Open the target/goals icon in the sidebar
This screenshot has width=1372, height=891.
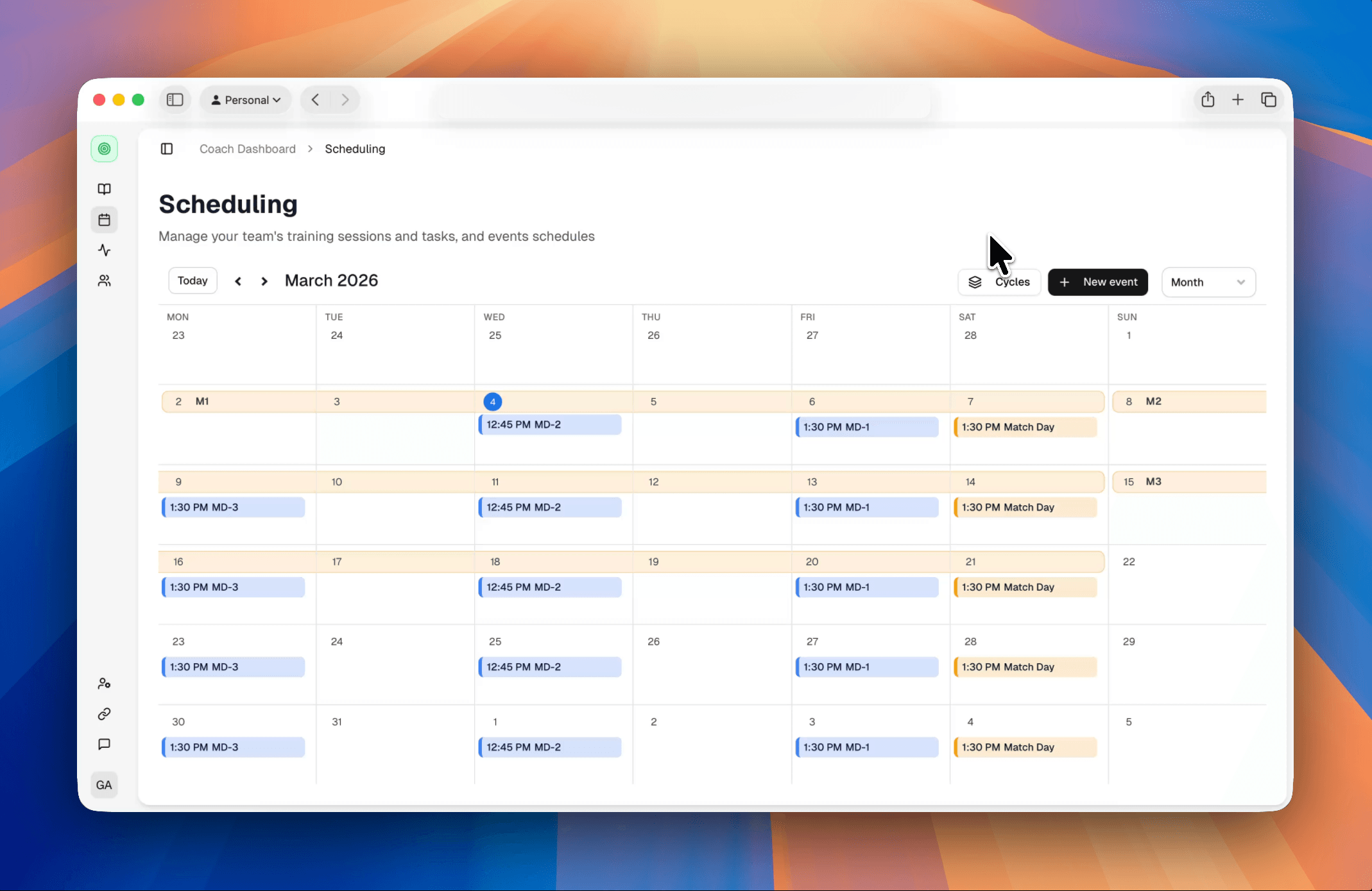(104, 148)
